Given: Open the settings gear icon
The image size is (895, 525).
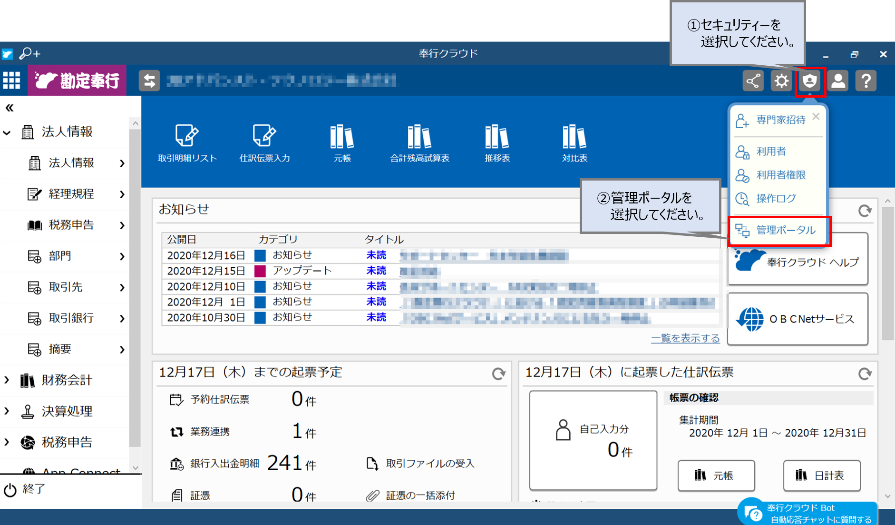Looking at the screenshot, I should click(x=781, y=80).
